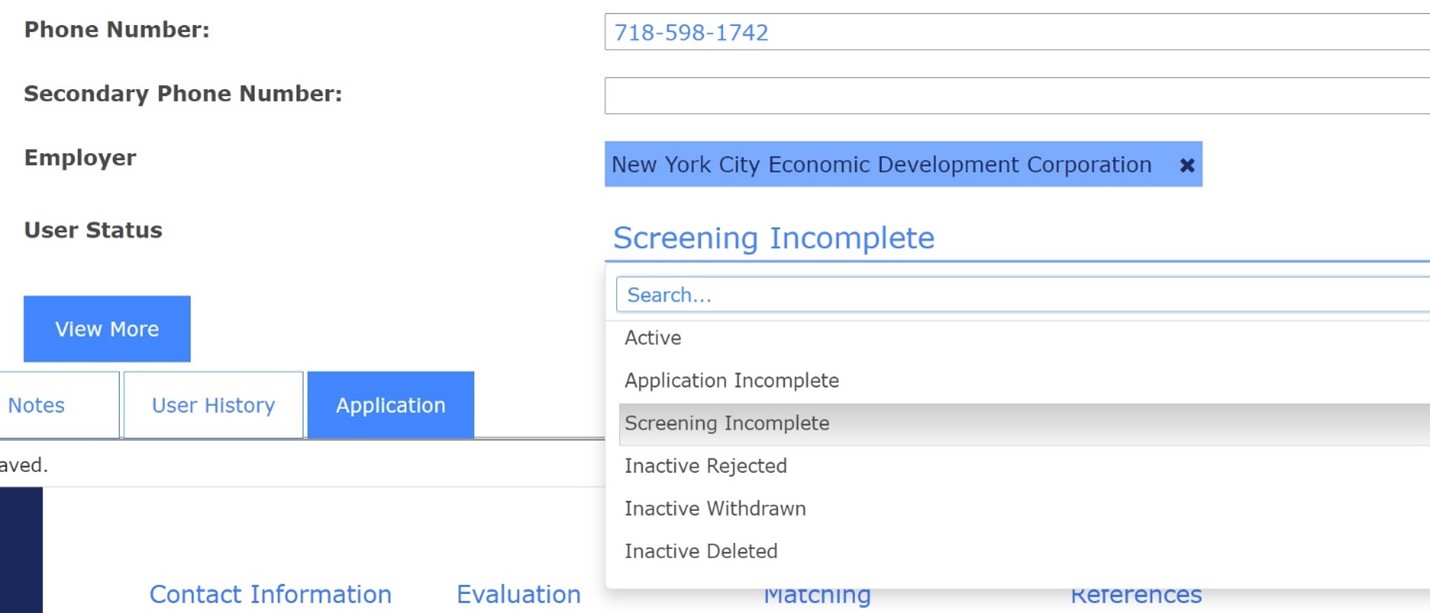Choose the Inactive Withdrawn option
The width and height of the screenshot is (1430, 613).
[x=715, y=509]
